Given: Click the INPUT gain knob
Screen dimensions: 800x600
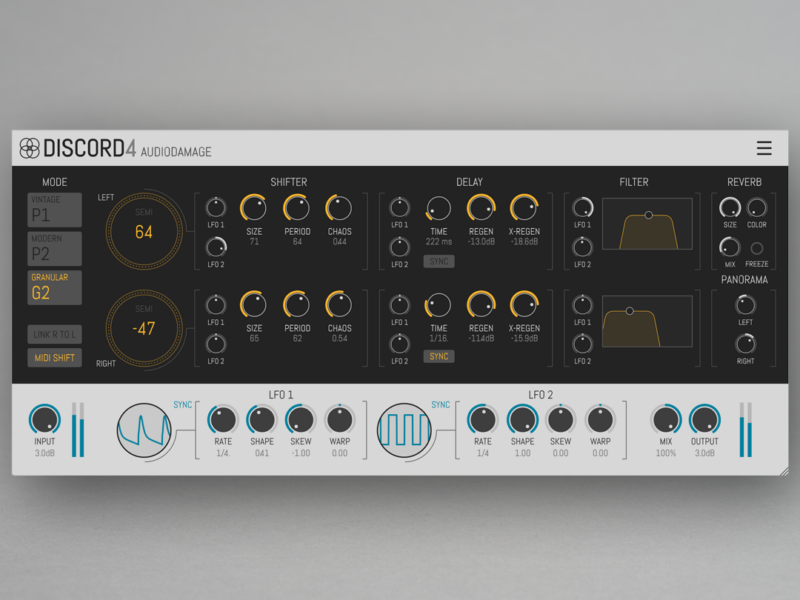Looking at the screenshot, I should pyautogui.click(x=44, y=419).
